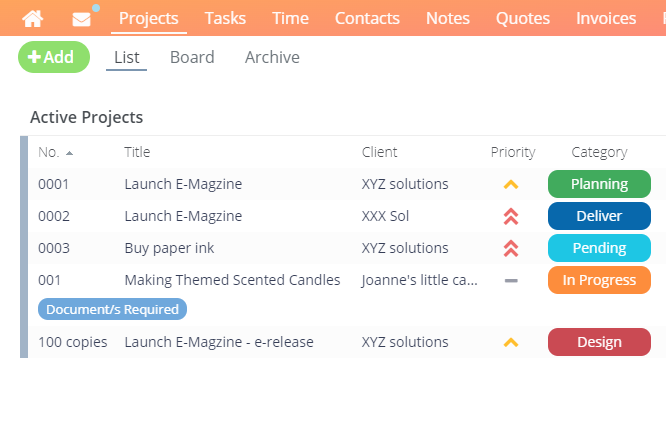Go to the Home icon

tap(32, 19)
